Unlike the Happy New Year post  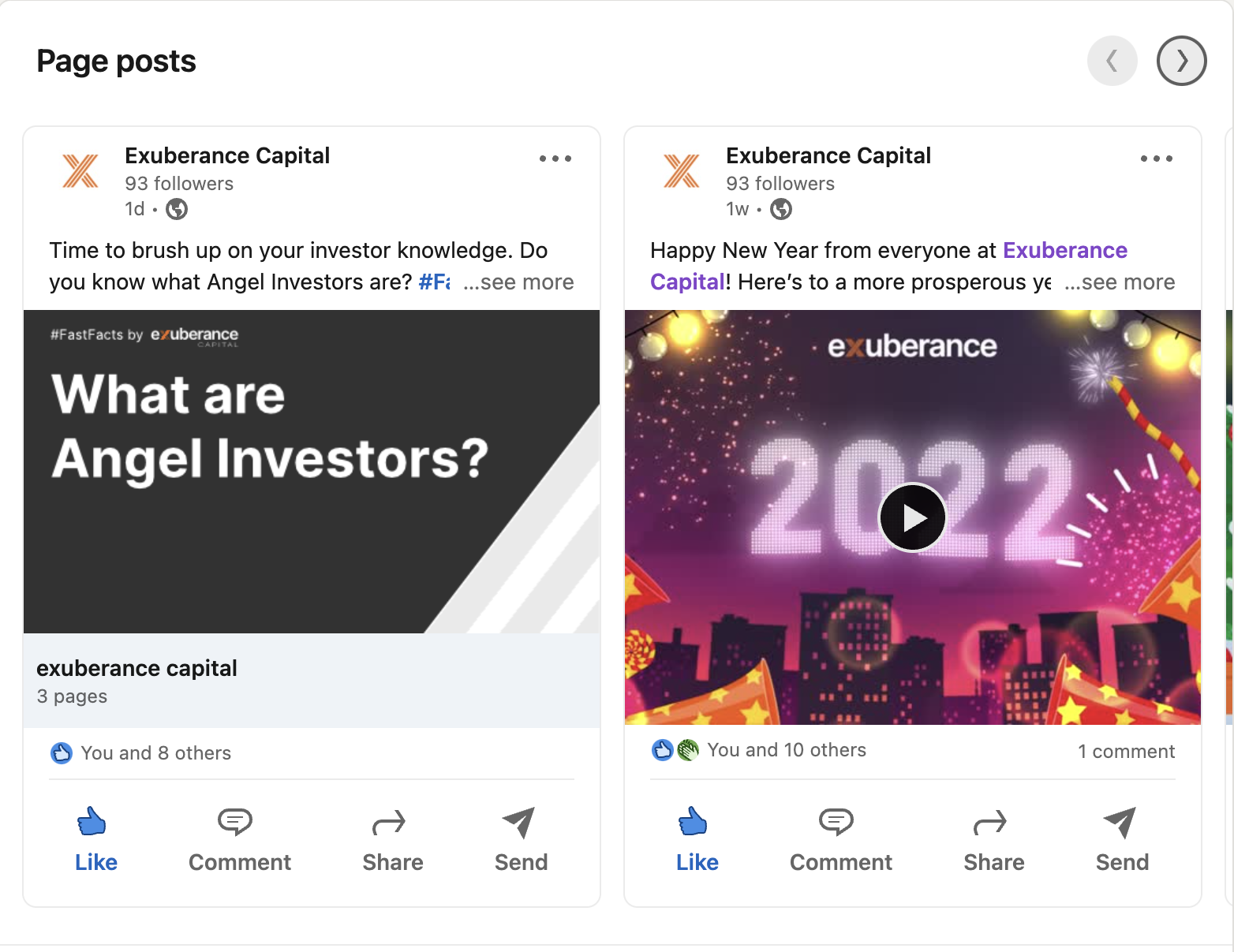[x=697, y=839]
